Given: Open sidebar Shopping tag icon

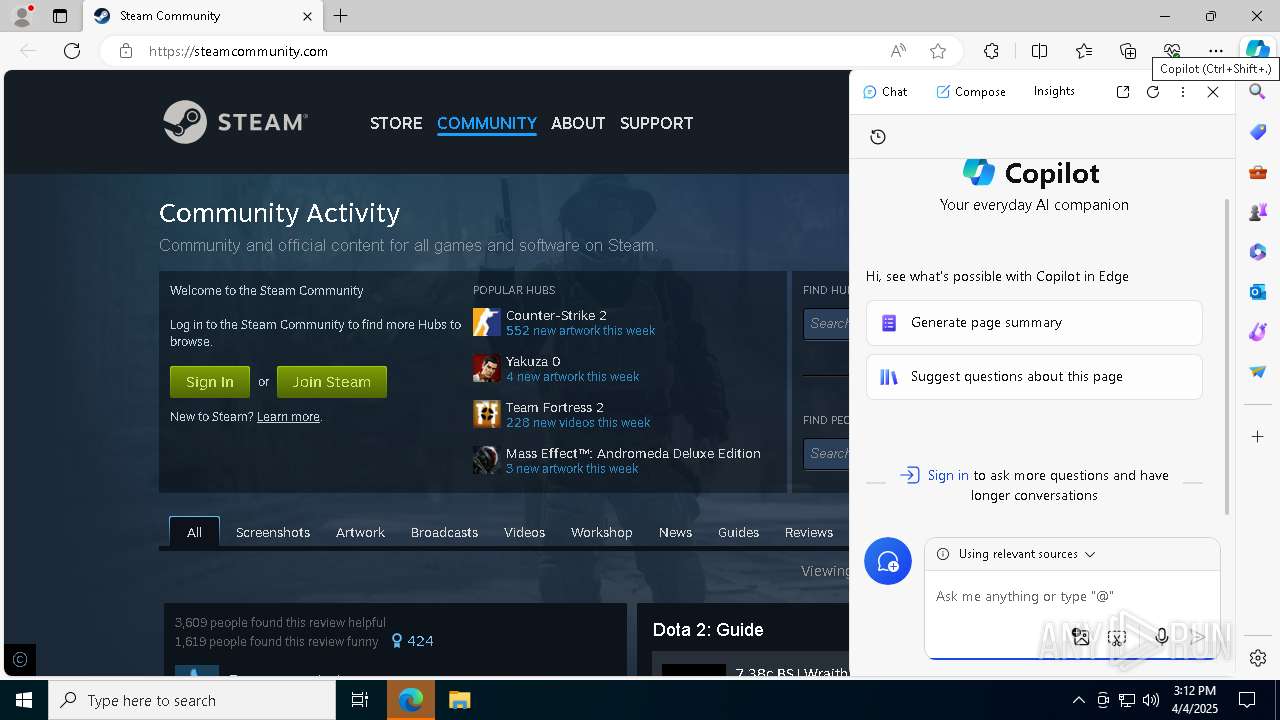Looking at the screenshot, I should pyautogui.click(x=1258, y=132).
